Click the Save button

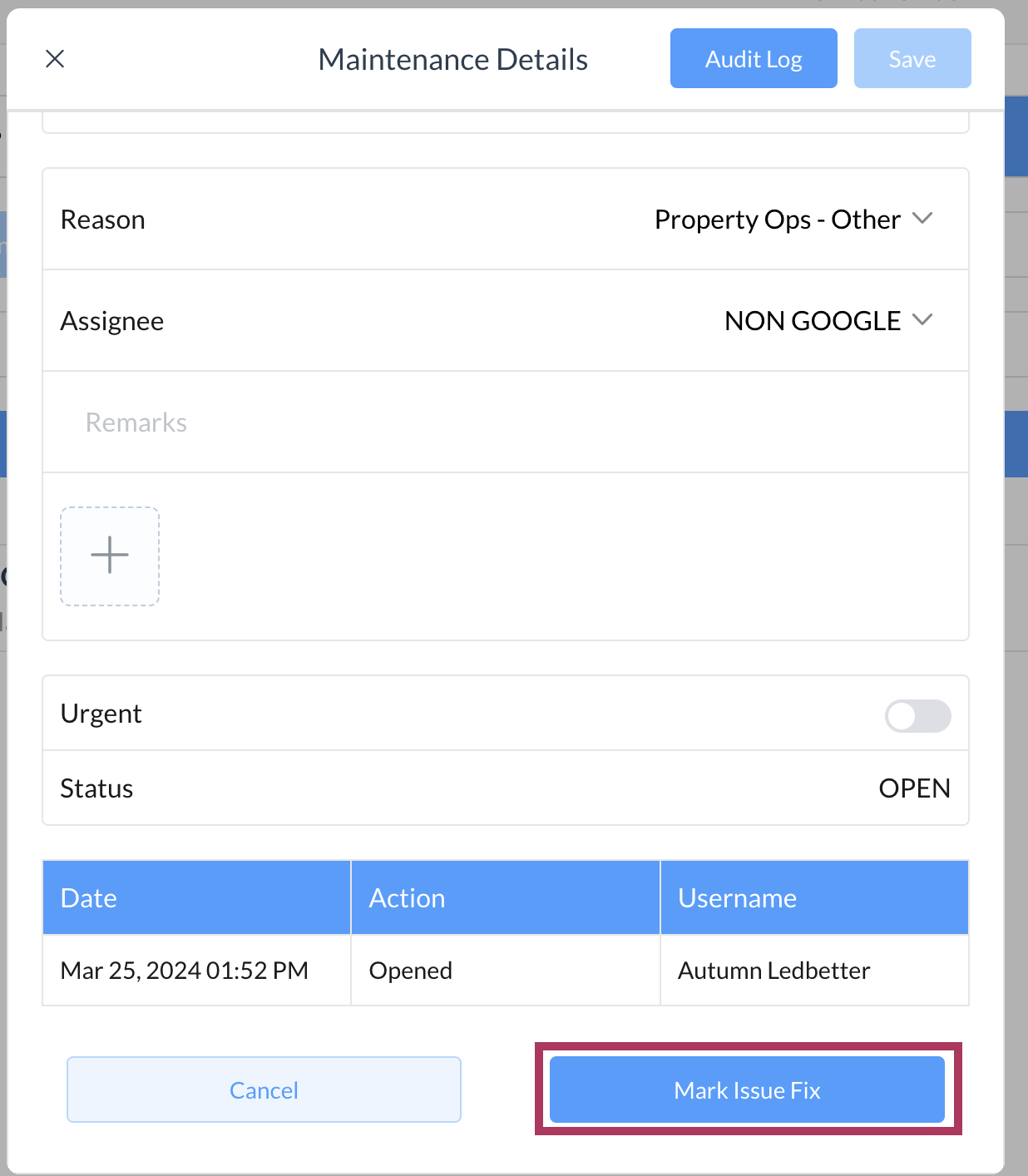(912, 59)
